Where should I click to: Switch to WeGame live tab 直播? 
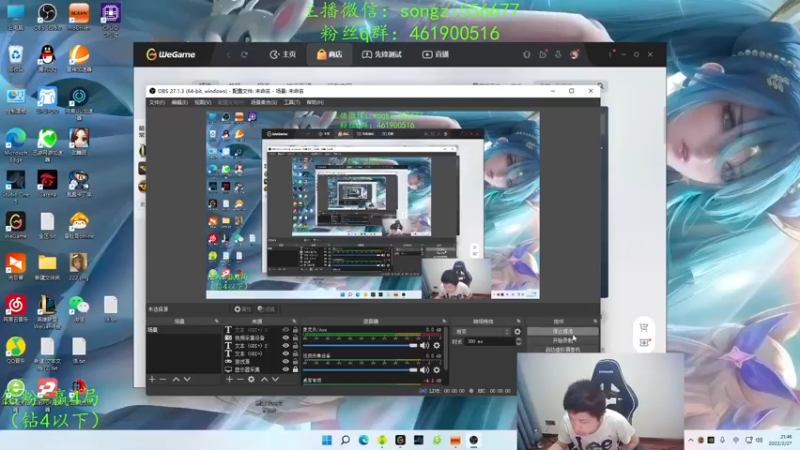point(436,55)
